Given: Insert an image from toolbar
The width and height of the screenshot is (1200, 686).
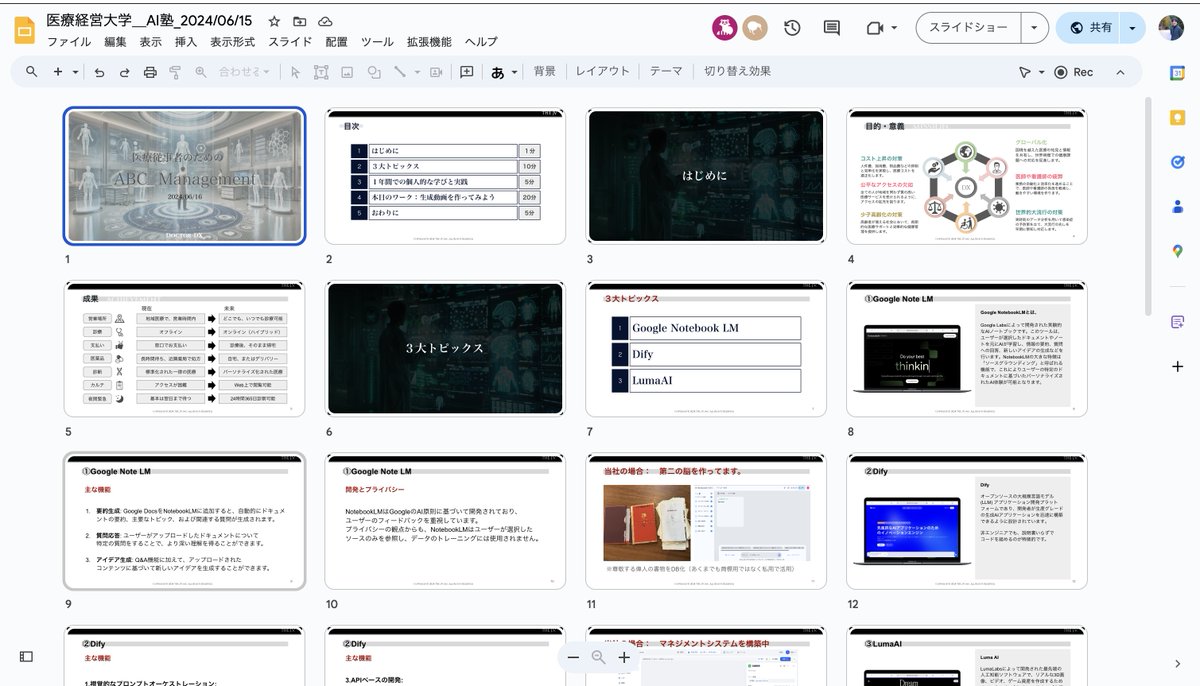Looking at the screenshot, I should 347,72.
